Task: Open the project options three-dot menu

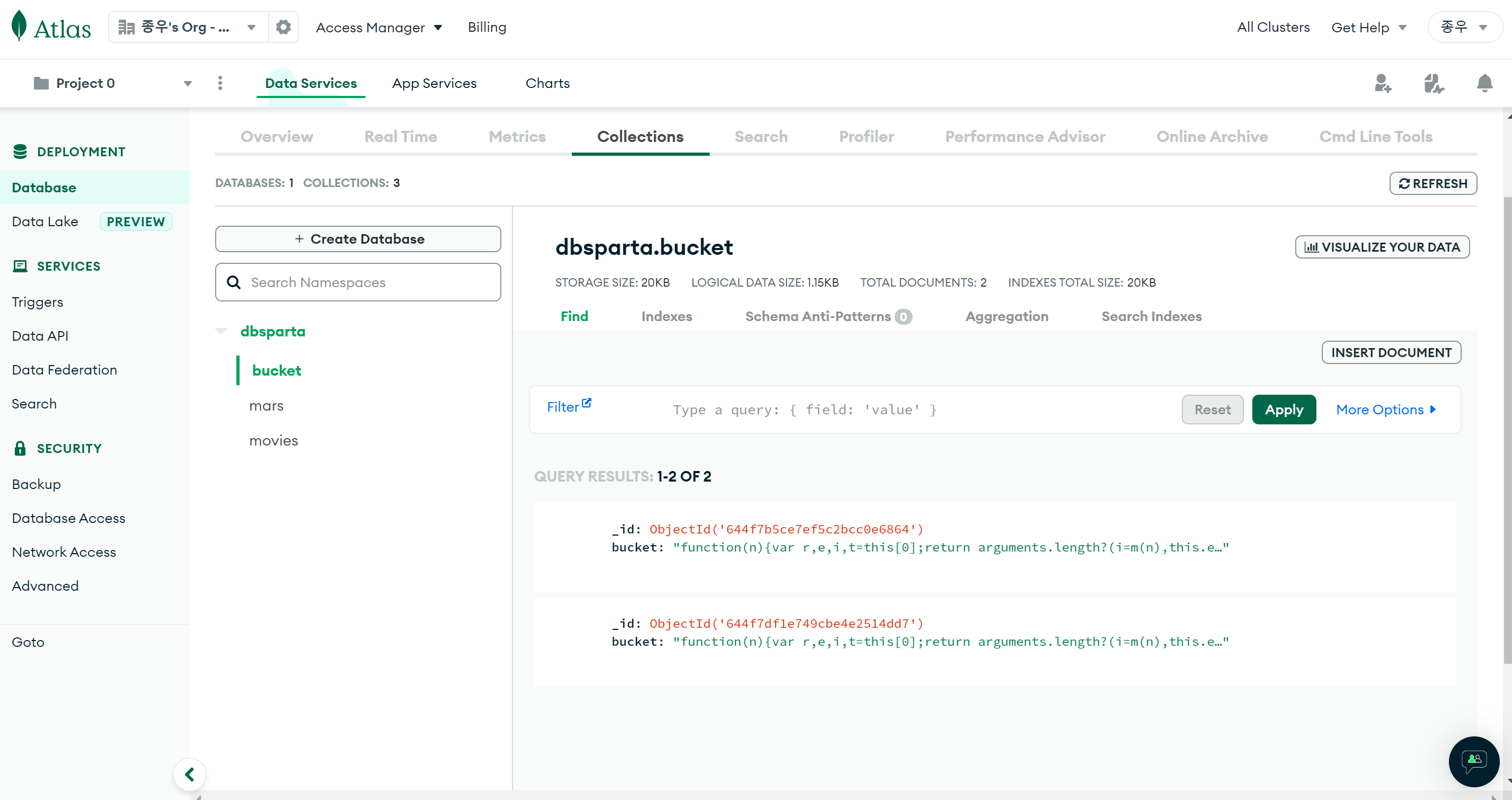Action: point(220,83)
